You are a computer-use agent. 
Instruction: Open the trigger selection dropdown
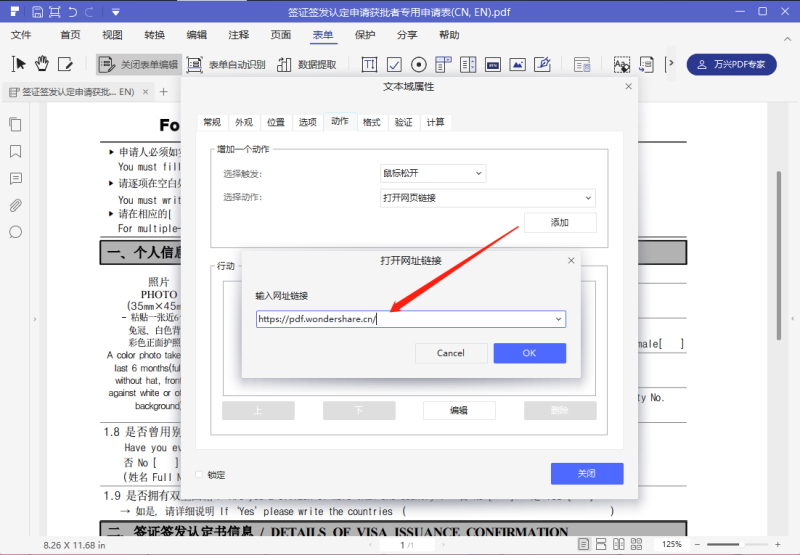click(433, 173)
